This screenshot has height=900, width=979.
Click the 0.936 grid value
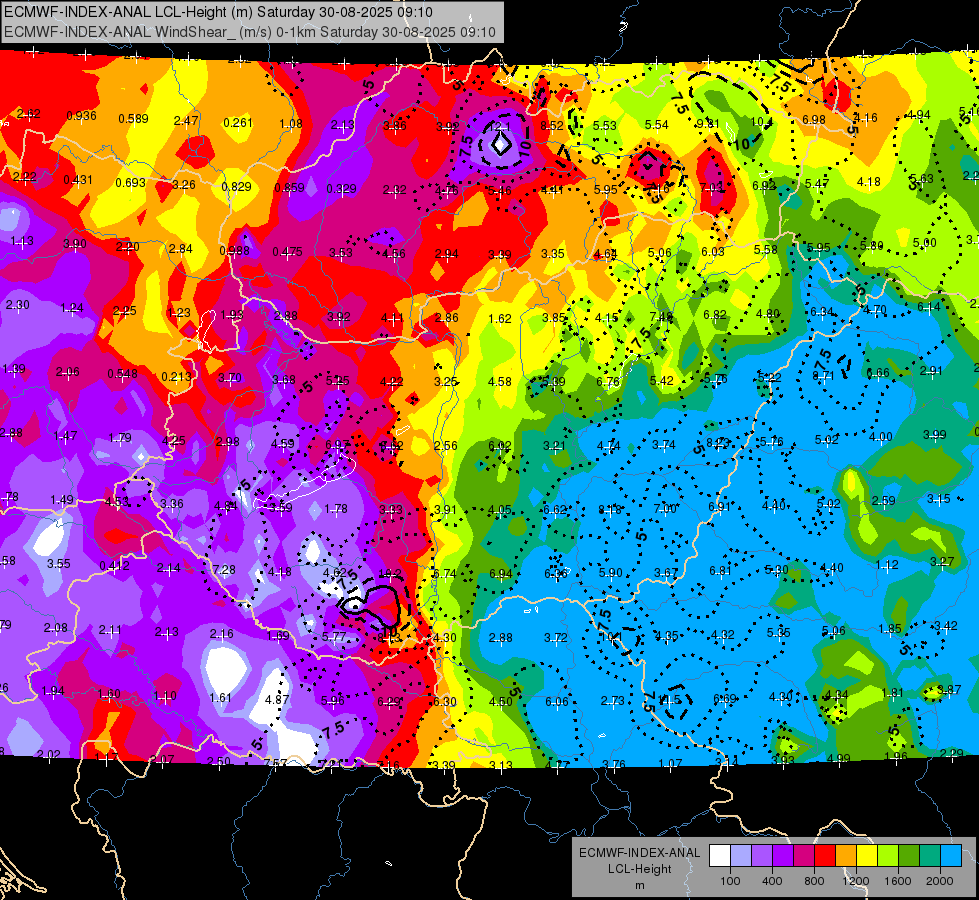[81, 116]
